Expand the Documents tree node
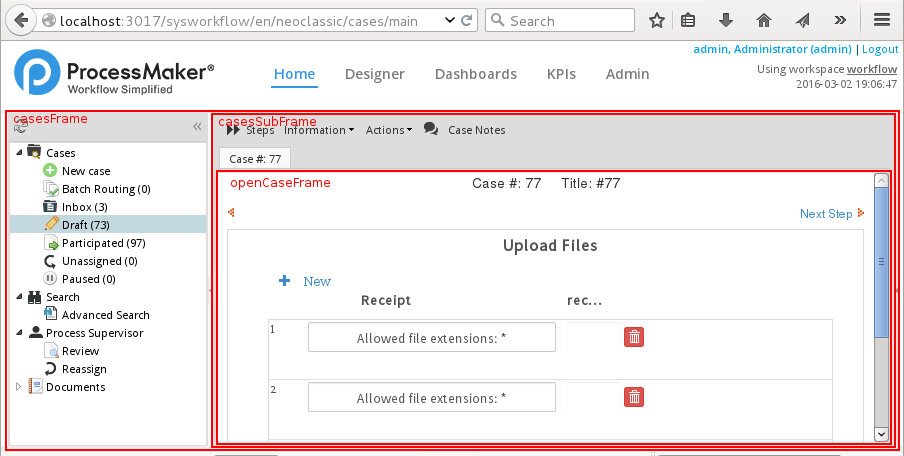The image size is (904, 456). [18, 387]
